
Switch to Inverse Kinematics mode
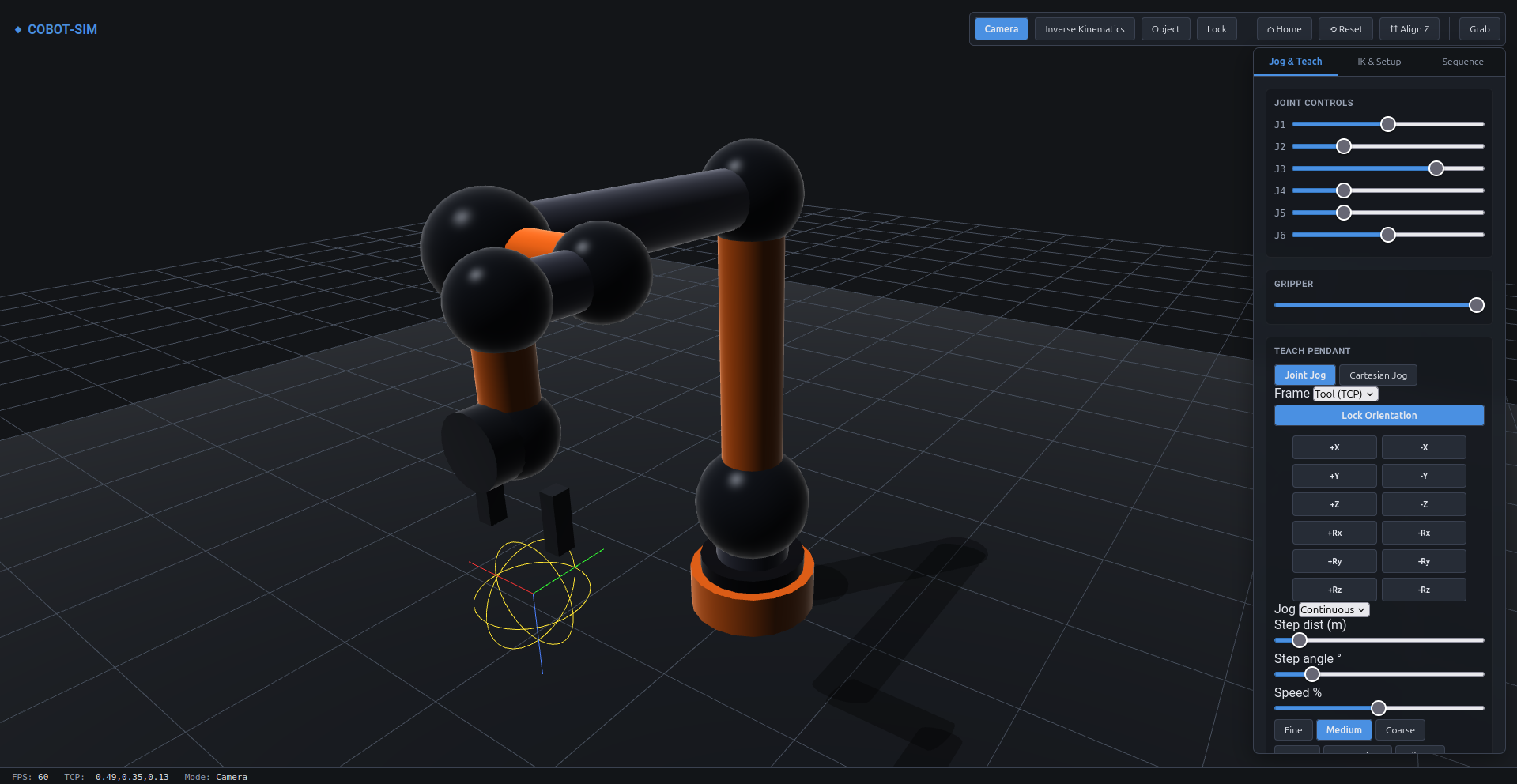tap(1085, 29)
